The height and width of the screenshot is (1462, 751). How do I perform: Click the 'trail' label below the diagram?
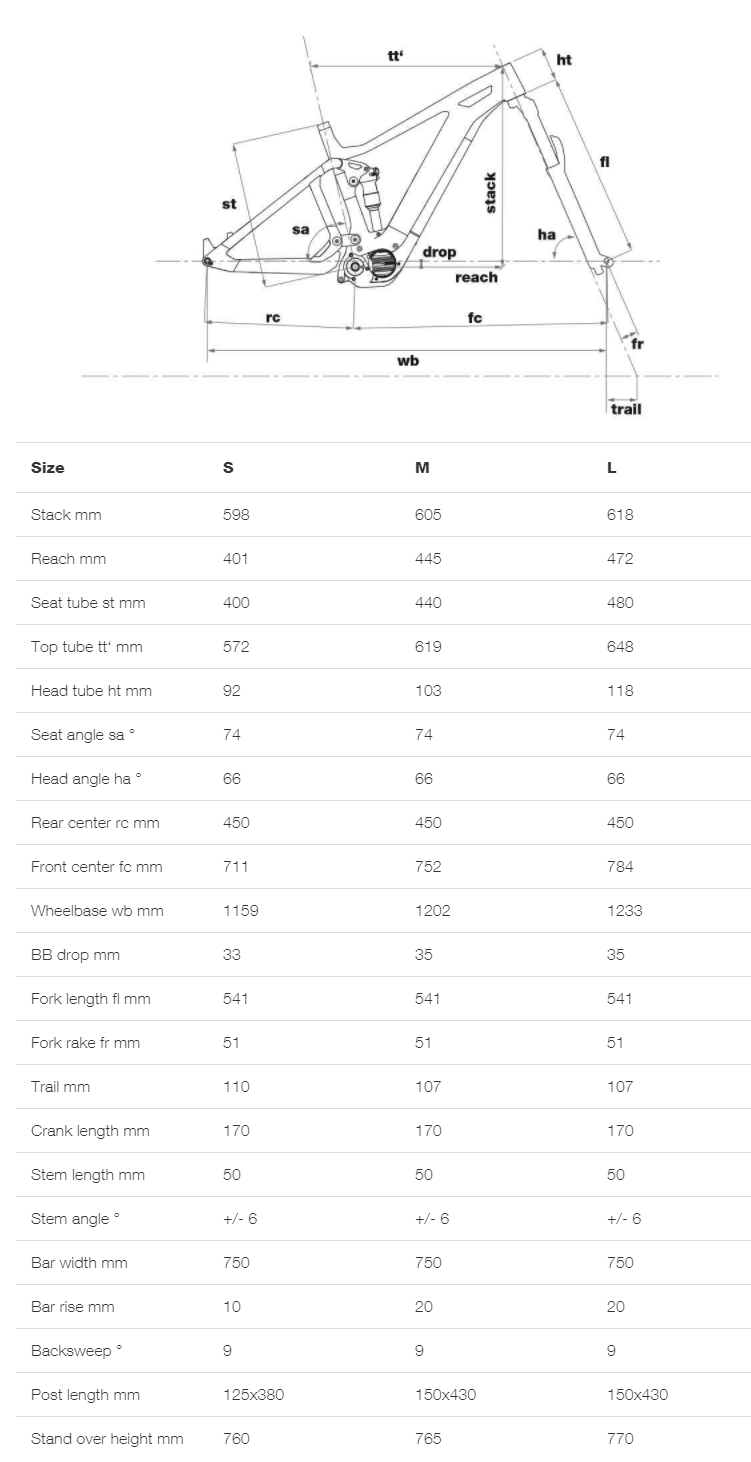(x=626, y=408)
